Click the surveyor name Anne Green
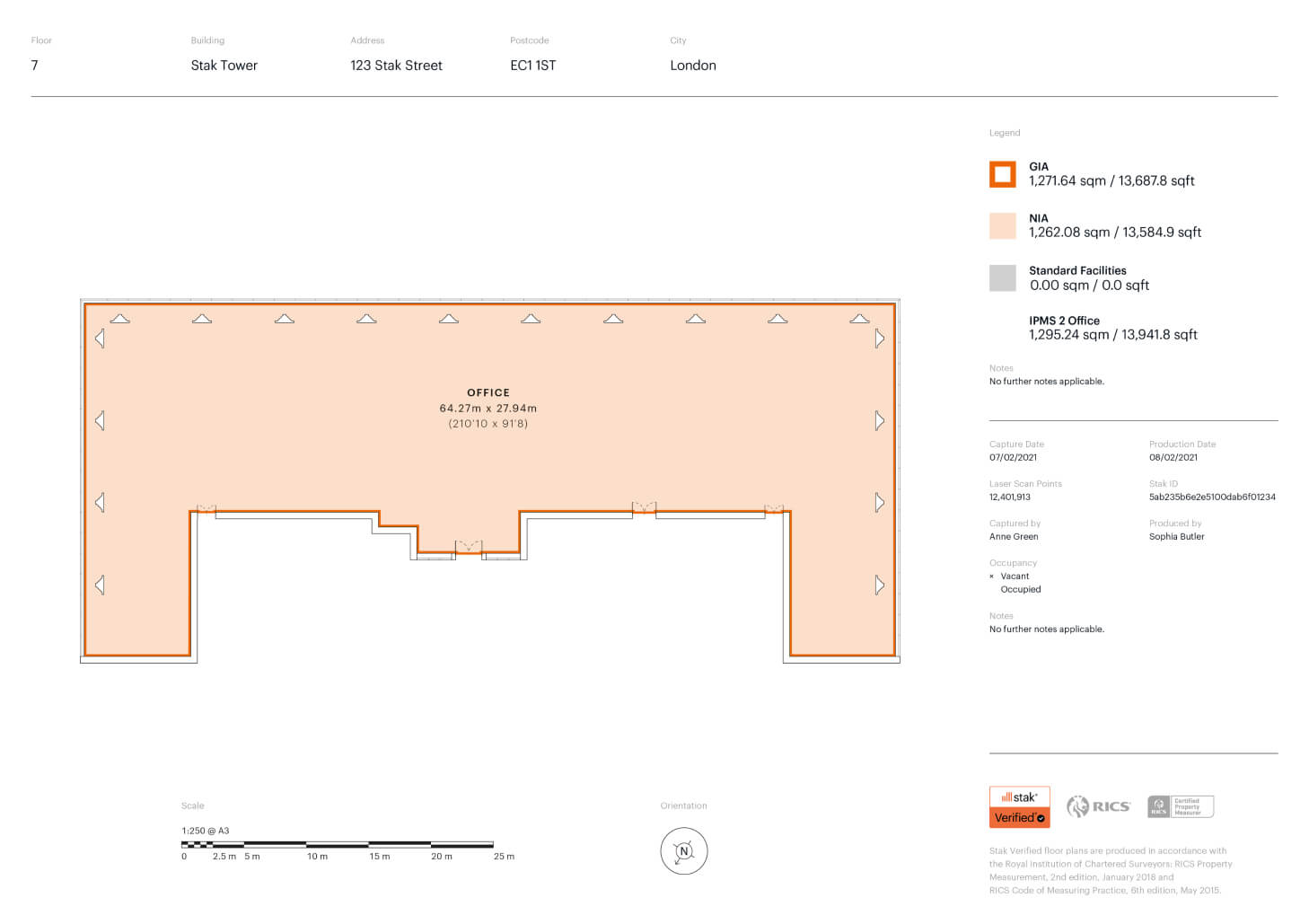 pyautogui.click(x=1014, y=537)
